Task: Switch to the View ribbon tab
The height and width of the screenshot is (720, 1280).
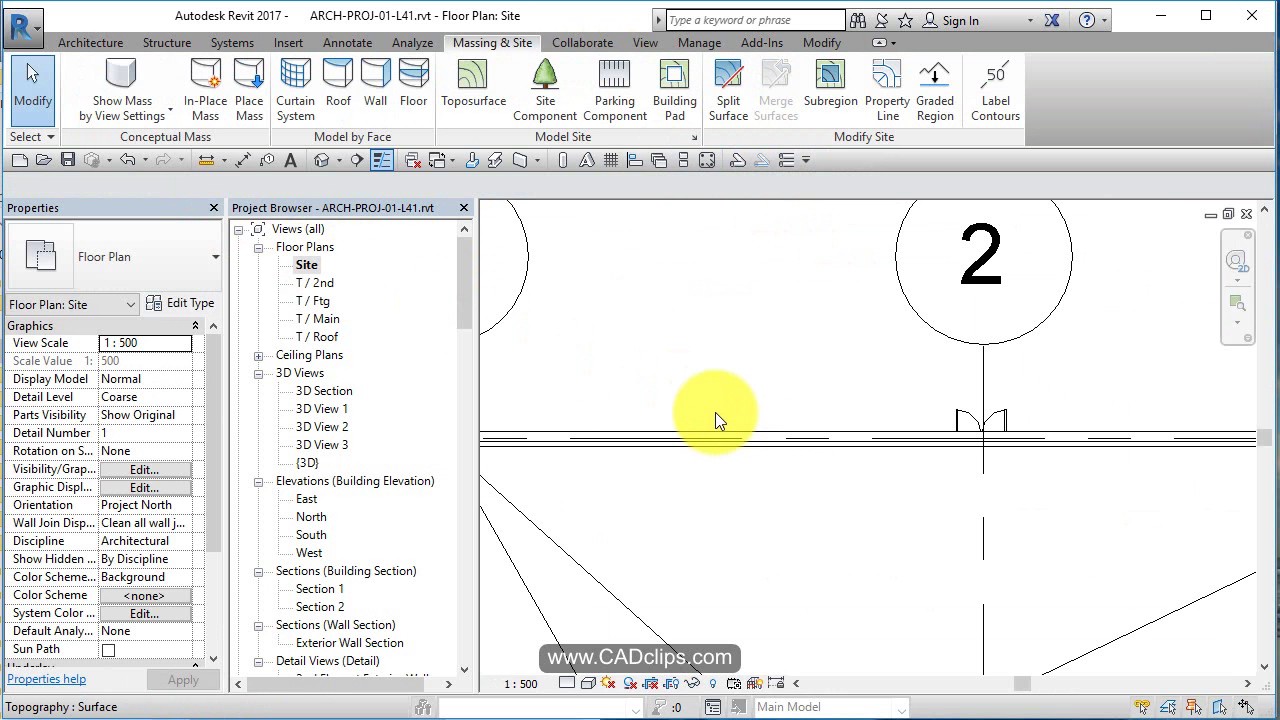Action: pyautogui.click(x=645, y=43)
